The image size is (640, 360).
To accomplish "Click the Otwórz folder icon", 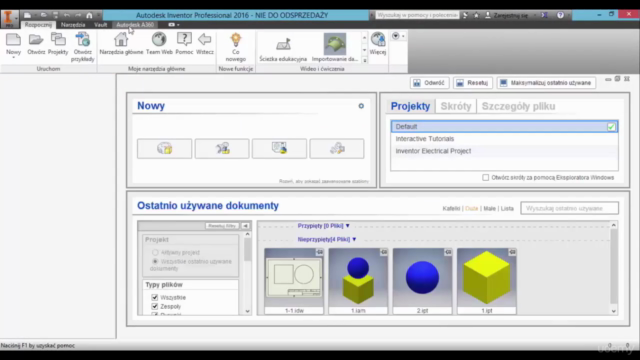I will [36, 40].
